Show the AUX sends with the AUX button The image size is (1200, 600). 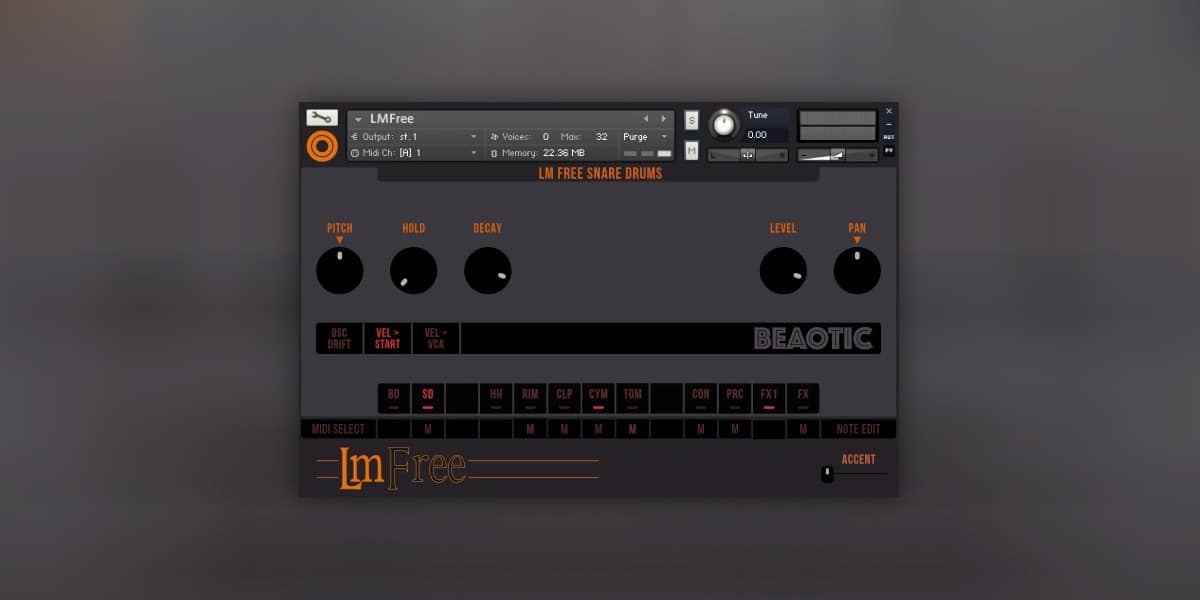[x=889, y=137]
